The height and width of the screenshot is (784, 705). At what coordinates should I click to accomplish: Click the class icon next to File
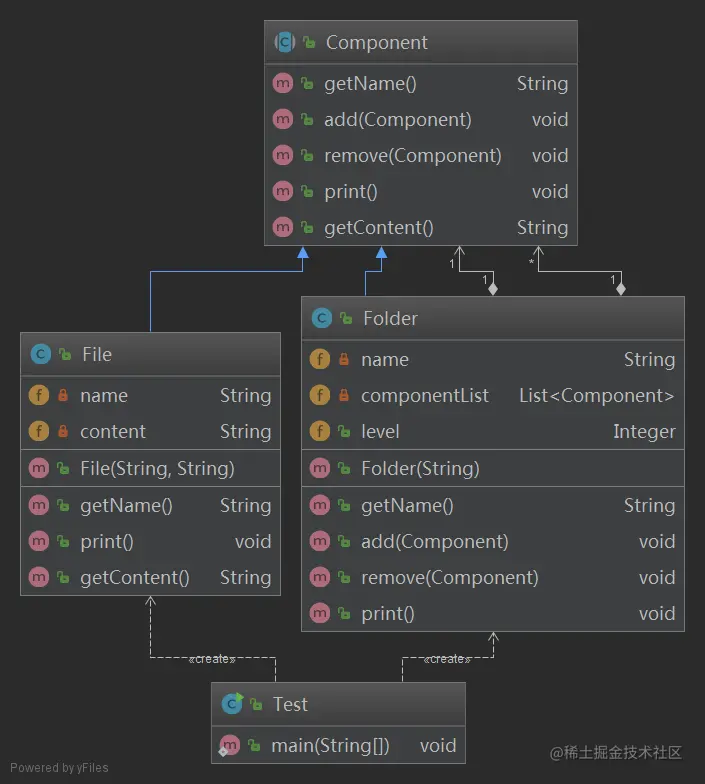[40, 354]
